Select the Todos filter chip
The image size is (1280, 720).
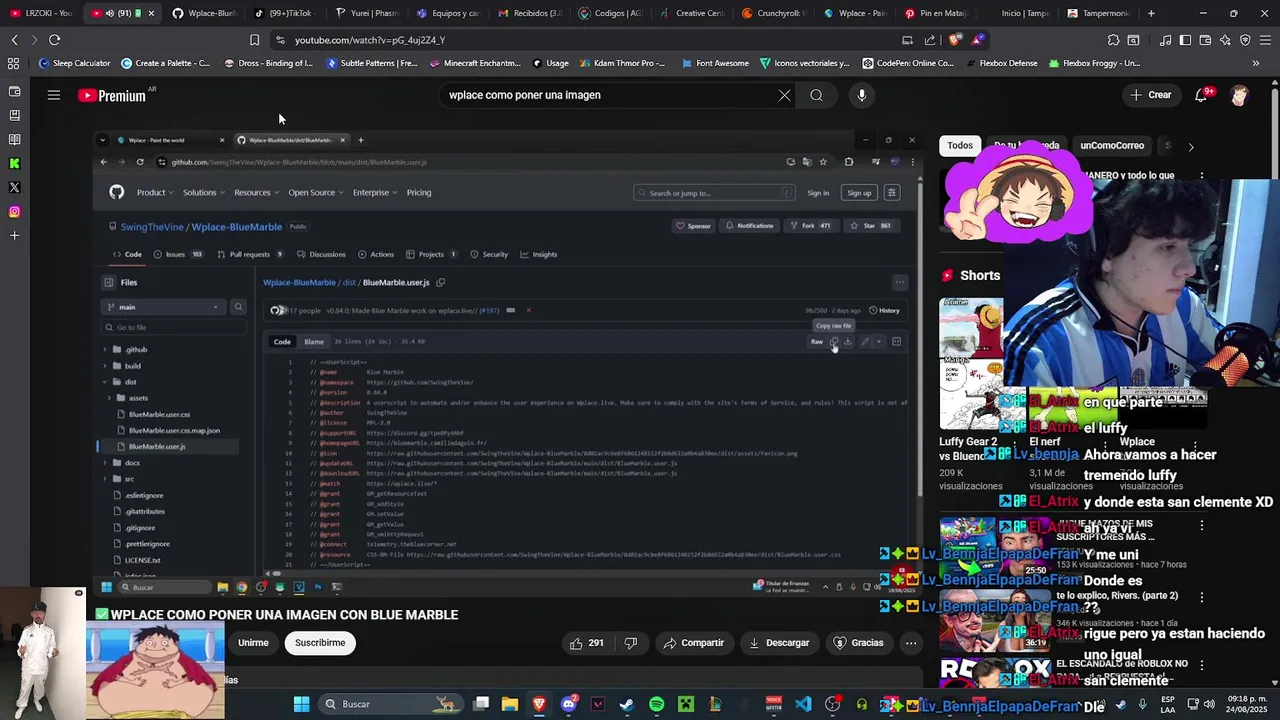(x=960, y=145)
